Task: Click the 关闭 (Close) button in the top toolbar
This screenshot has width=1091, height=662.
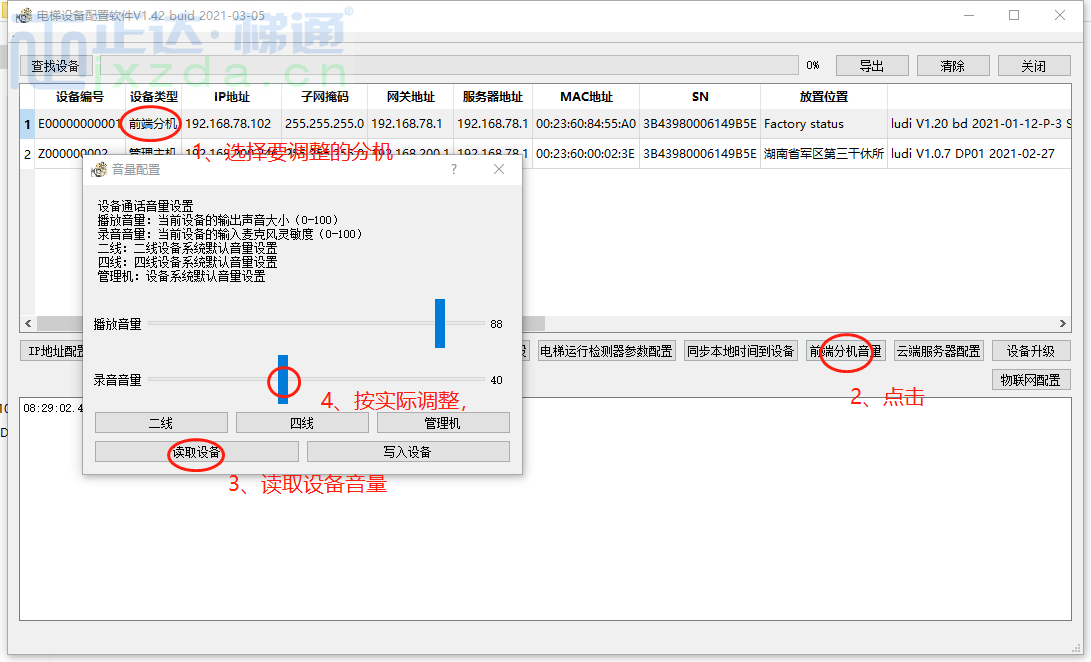Action: (x=1032, y=64)
